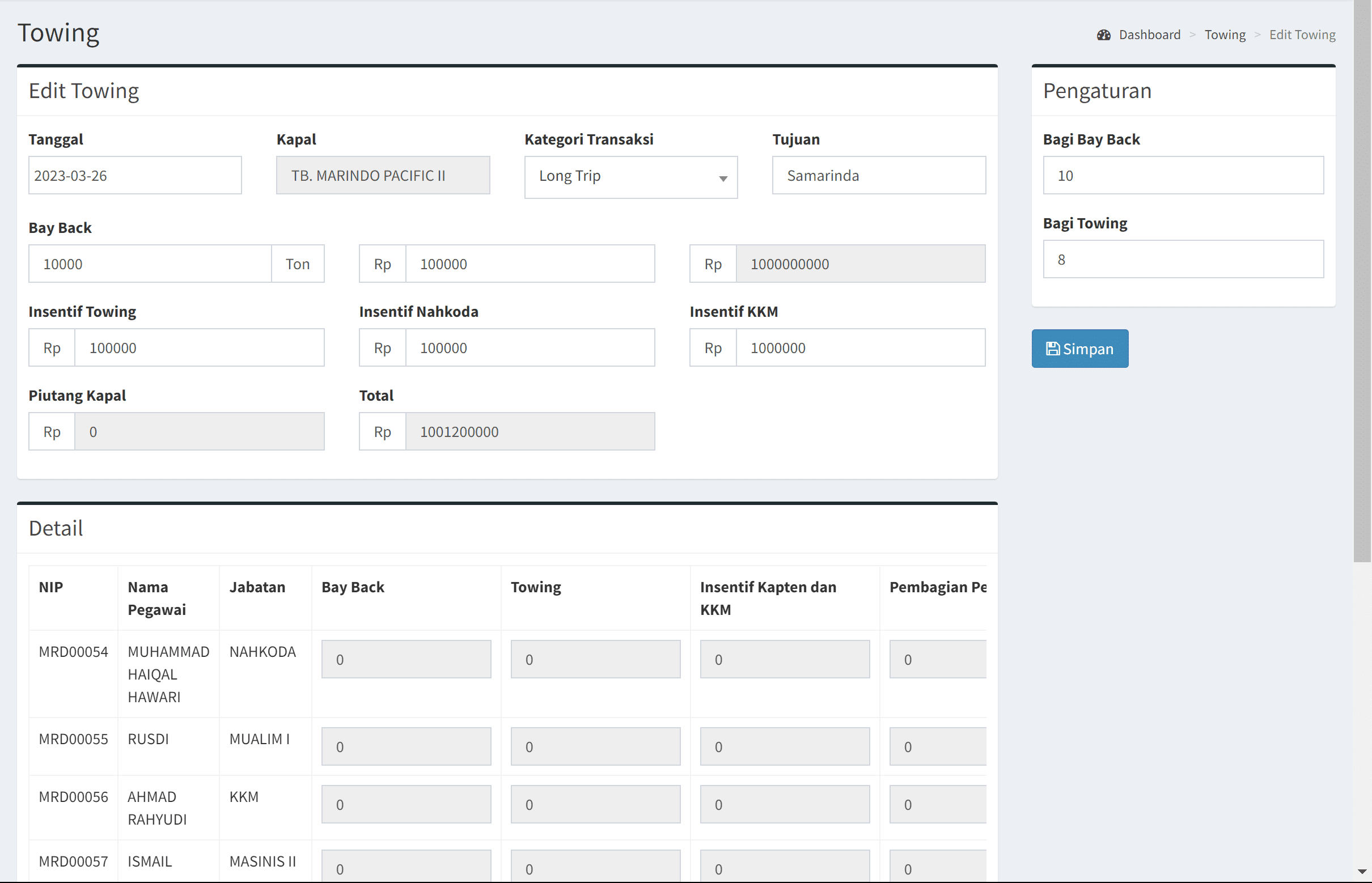Click scrollbar down arrow at bottom right

point(1362,872)
